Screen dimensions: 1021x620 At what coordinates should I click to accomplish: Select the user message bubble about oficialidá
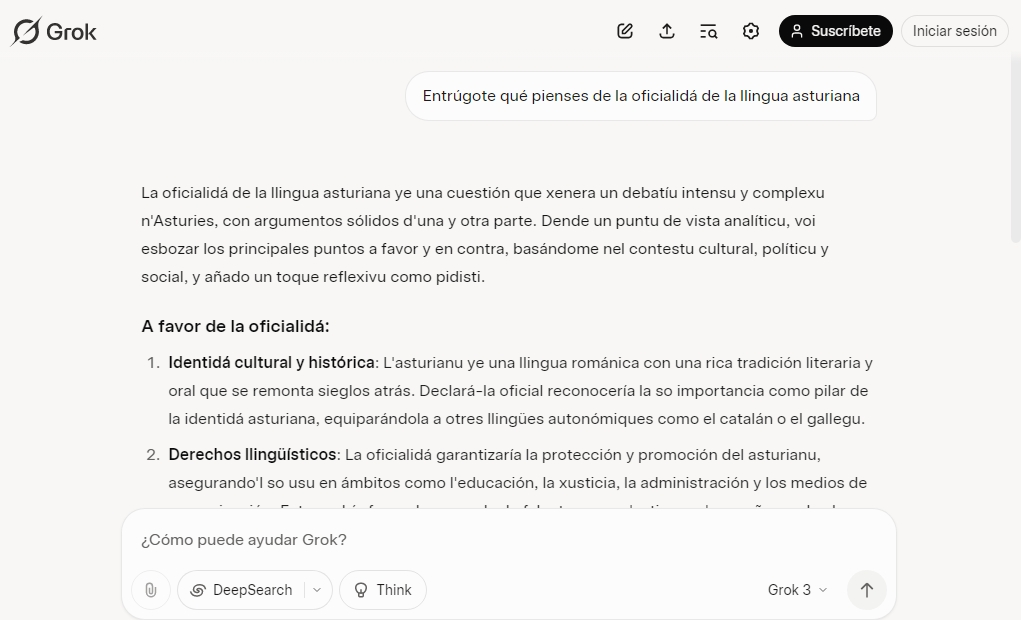[x=641, y=96]
